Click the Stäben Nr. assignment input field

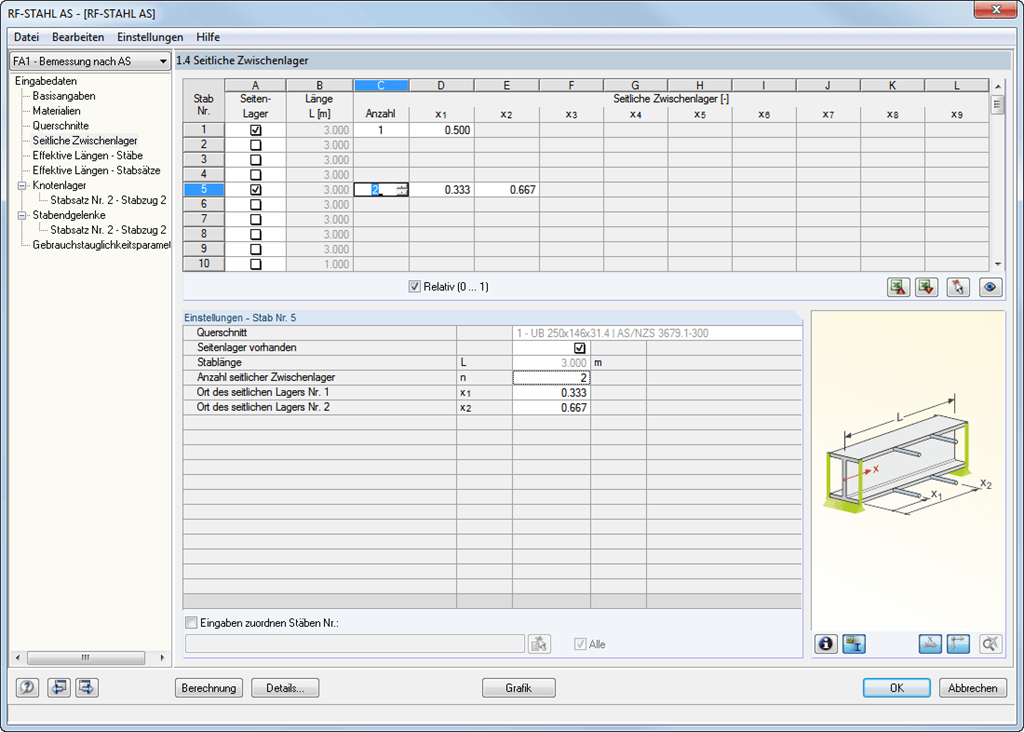pos(355,644)
